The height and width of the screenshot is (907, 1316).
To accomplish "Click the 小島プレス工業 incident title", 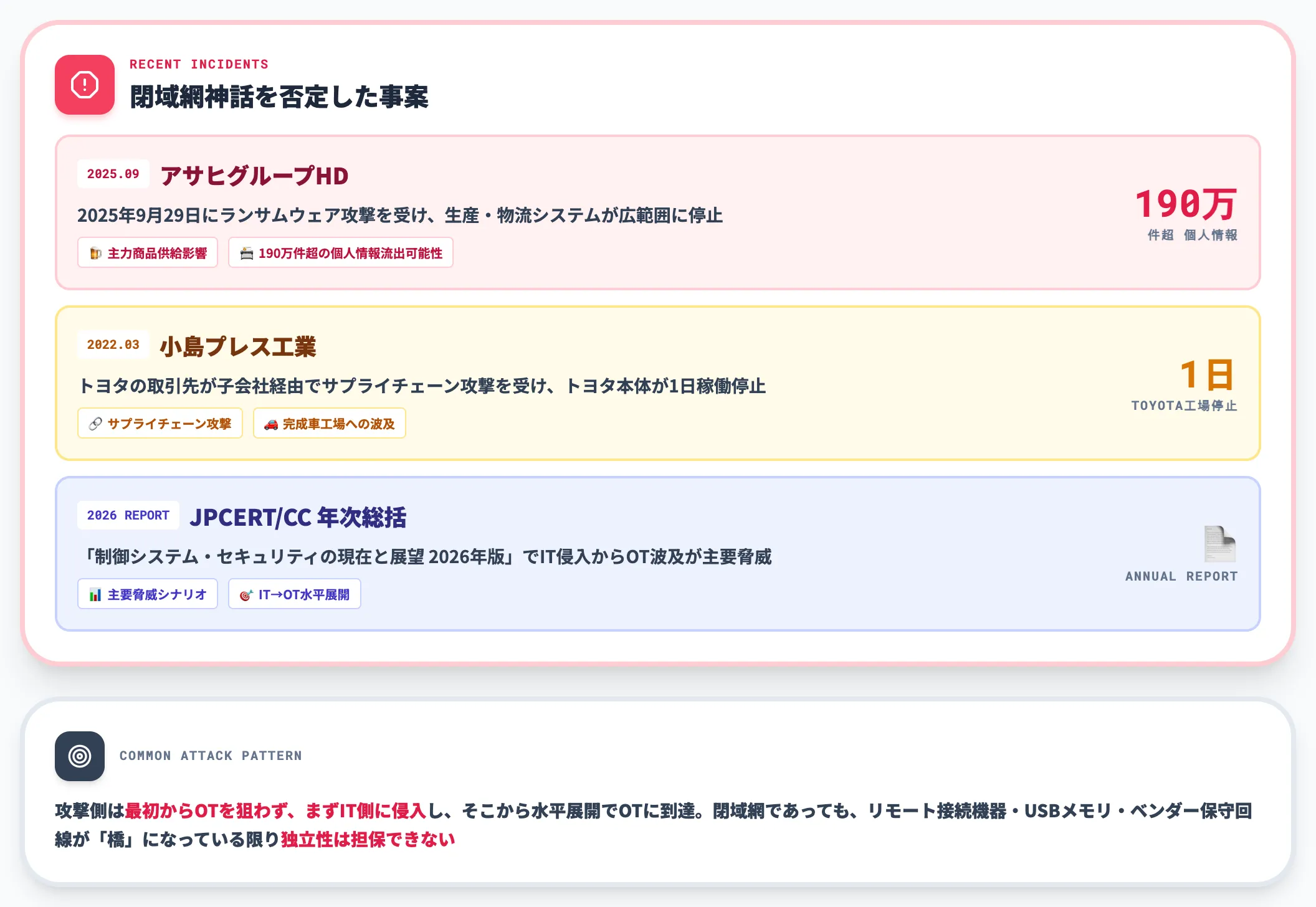I will (x=238, y=346).
